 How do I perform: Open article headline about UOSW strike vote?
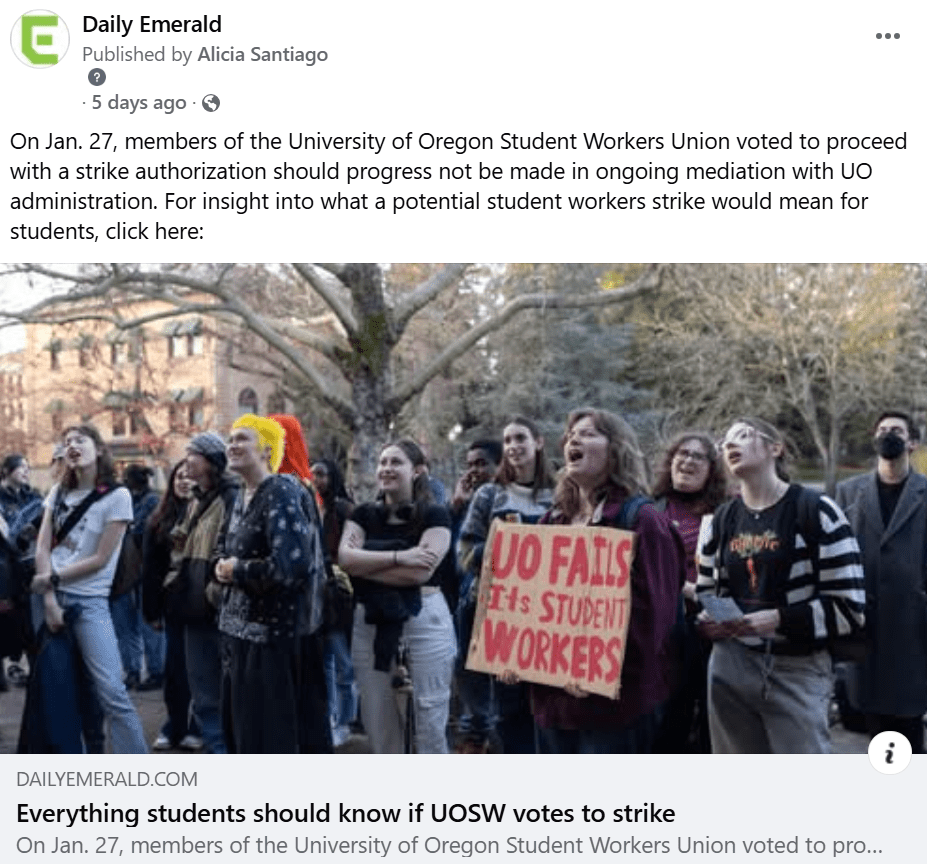pyautogui.click(x=346, y=814)
